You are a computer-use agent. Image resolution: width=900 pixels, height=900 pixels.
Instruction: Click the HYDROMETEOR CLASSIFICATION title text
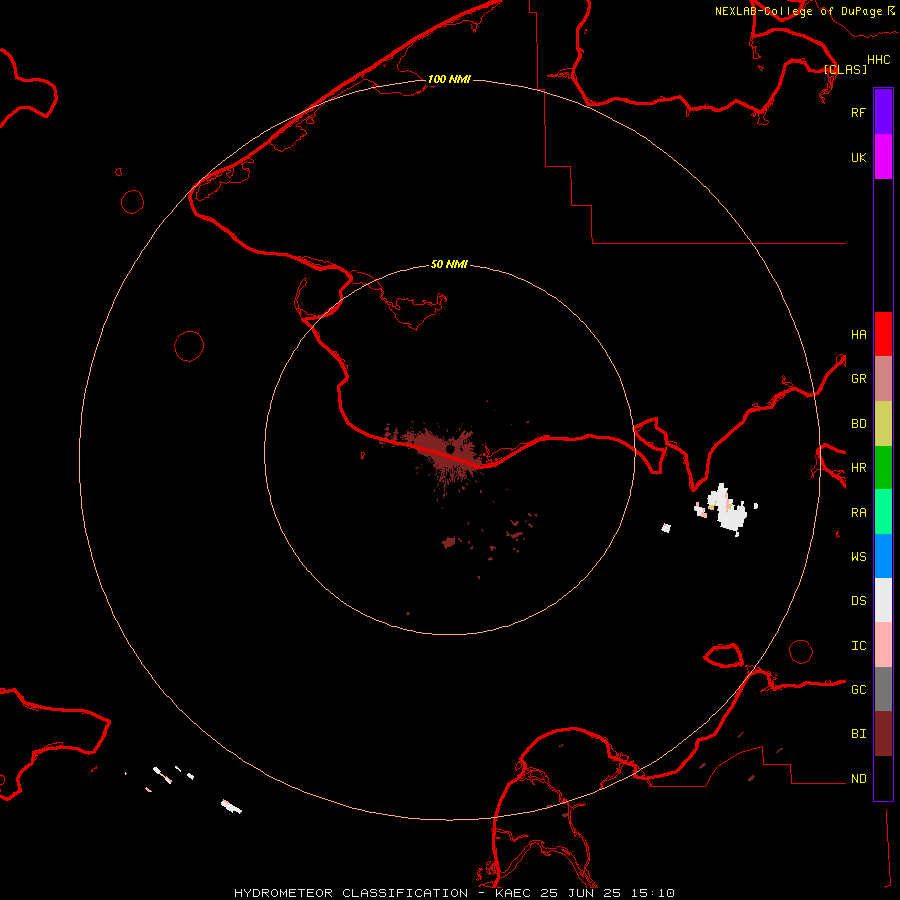click(351, 893)
